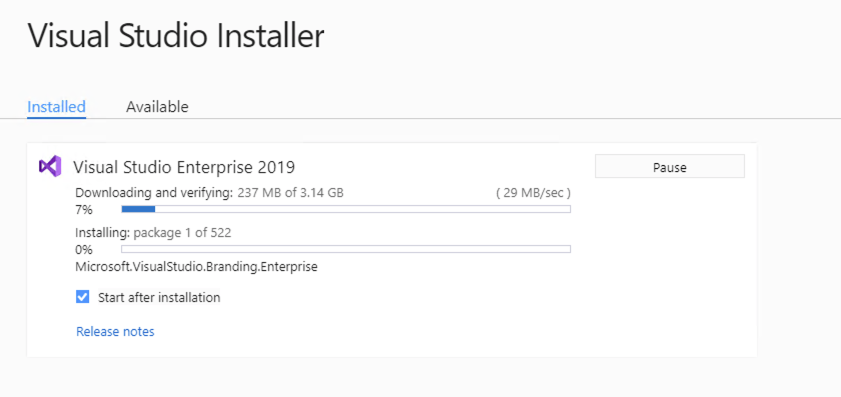Screen dimensions: 841x397
Task: Open the Available tab
Action: (x=157, y=107)
